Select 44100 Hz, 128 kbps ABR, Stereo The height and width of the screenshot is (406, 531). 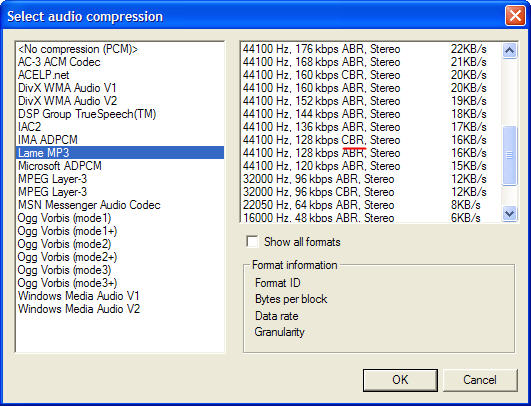[371, 153]
